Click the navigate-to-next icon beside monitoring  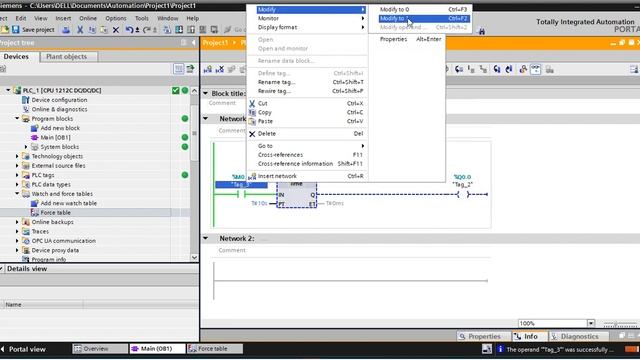(x=550, y=70)
